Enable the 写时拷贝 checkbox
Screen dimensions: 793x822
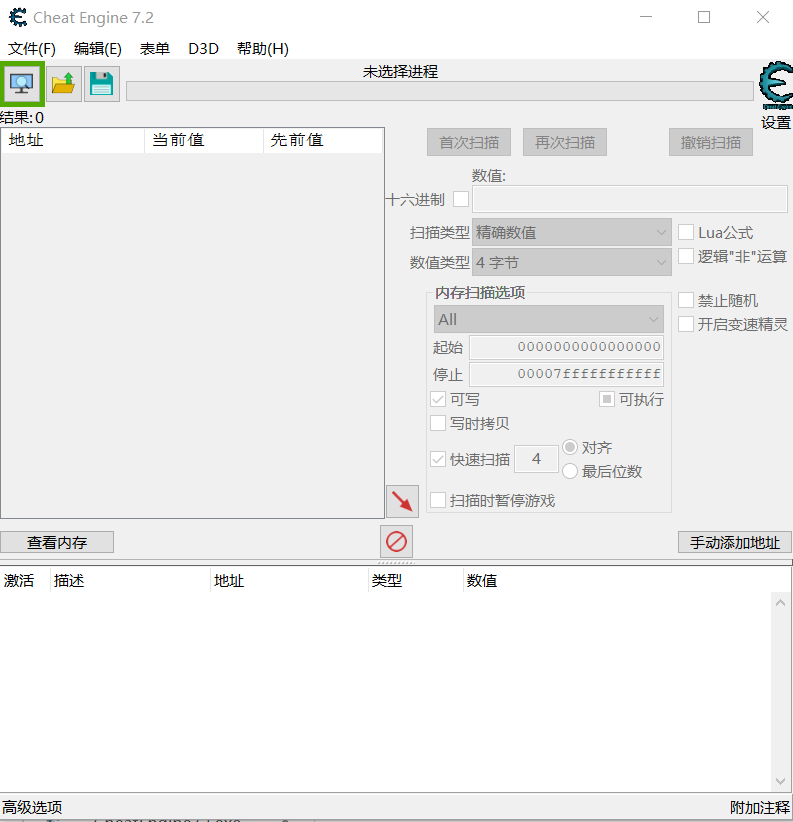pos(438,423)
